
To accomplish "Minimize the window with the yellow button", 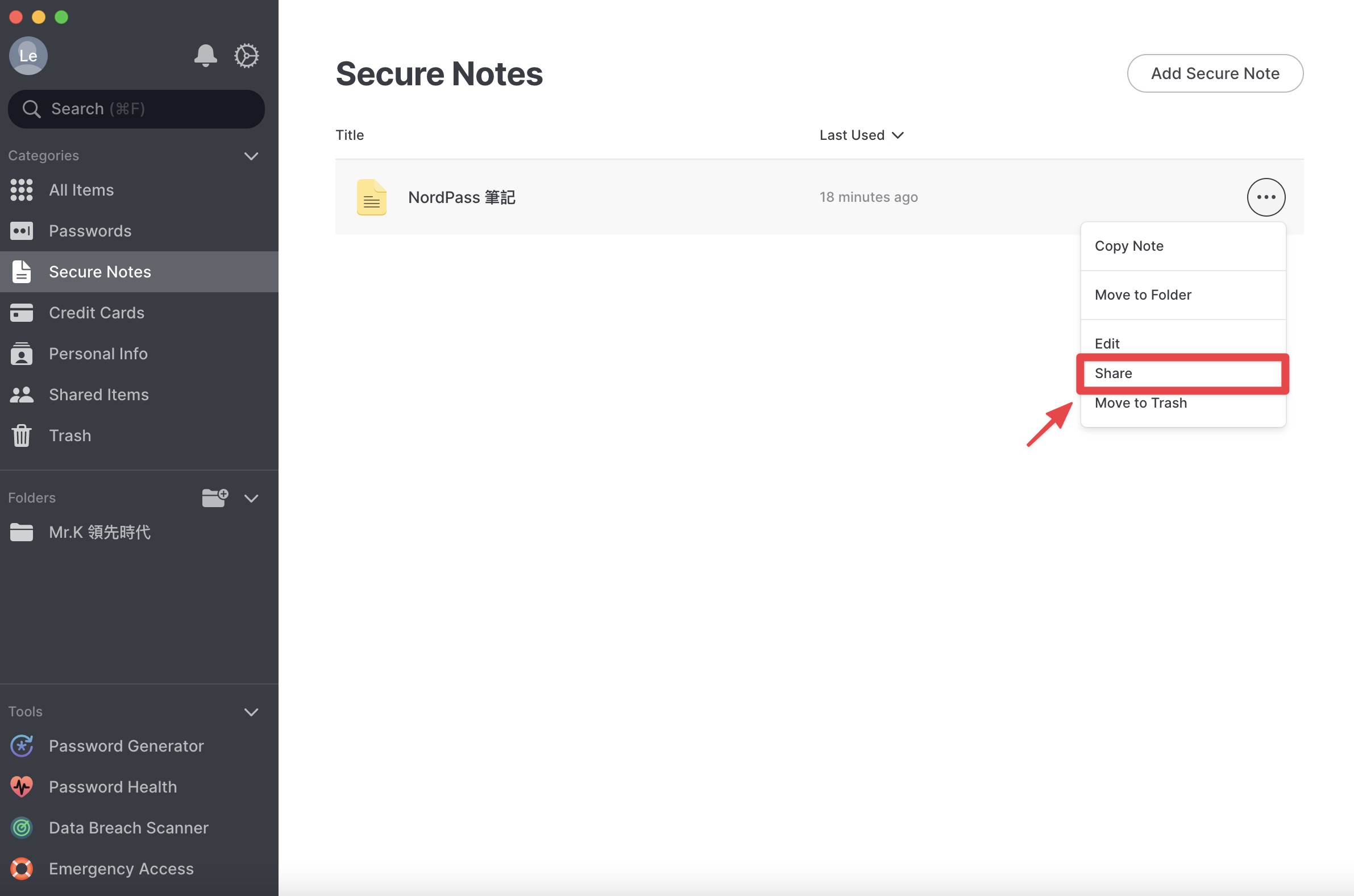I will tap(39, 17).
